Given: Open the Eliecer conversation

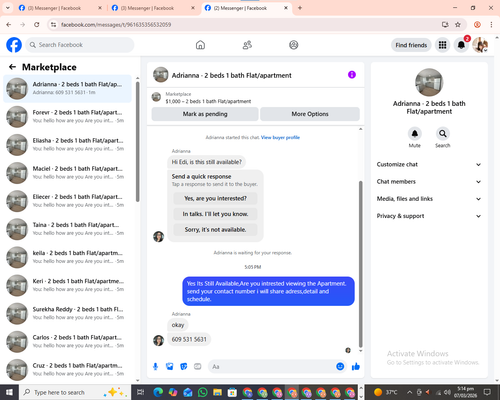Looking at the screenshot, I should click(x=67, y=201).
